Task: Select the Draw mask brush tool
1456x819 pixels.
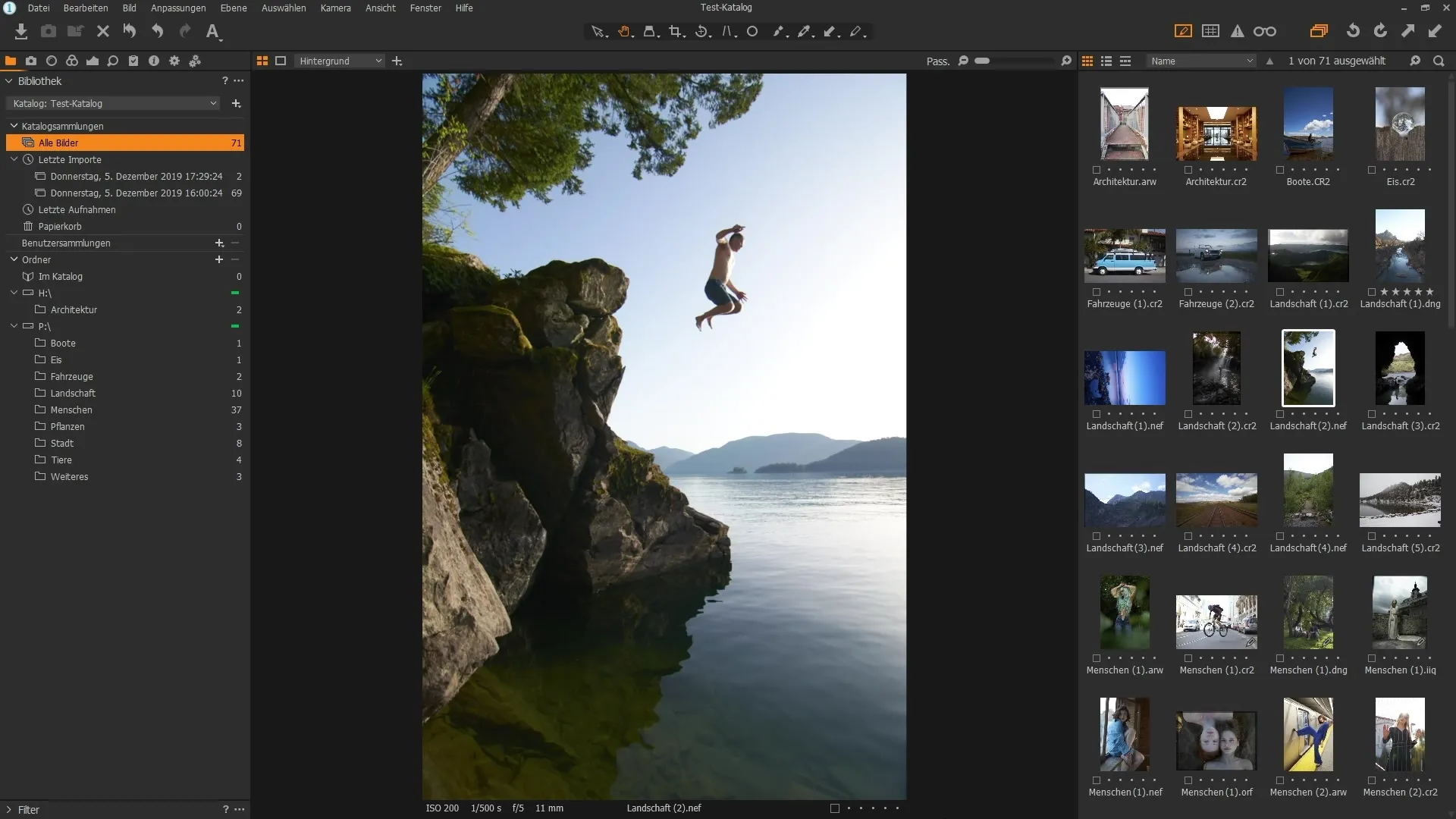Action: 780,32
